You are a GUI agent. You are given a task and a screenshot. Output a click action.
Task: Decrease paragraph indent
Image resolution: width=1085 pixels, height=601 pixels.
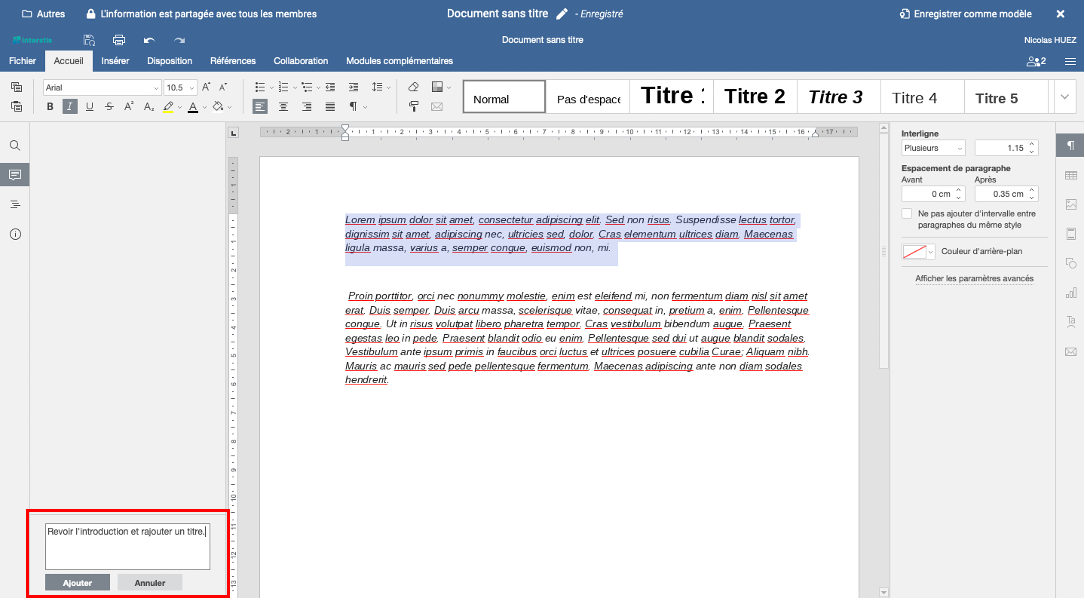point(330,87)
